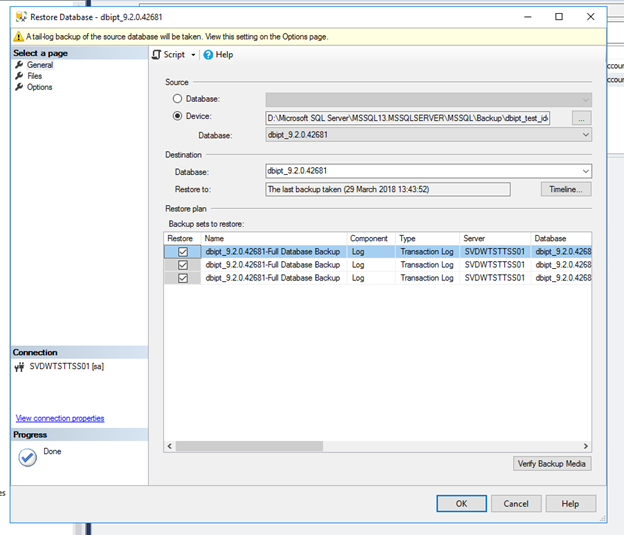Expand the Destination Database combo box
This screenshot has height=535, width=624.
586,171
